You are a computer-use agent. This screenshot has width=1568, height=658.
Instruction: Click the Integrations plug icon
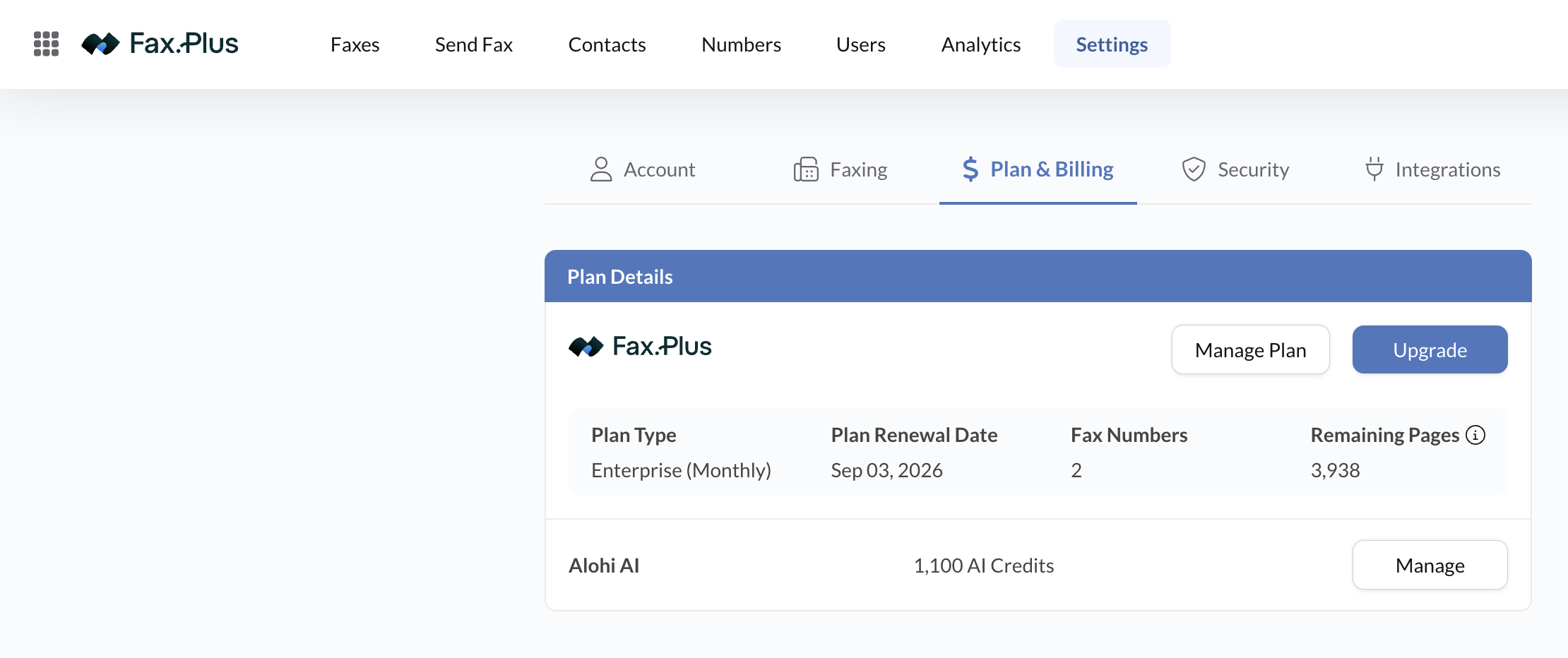point(1374,169)
